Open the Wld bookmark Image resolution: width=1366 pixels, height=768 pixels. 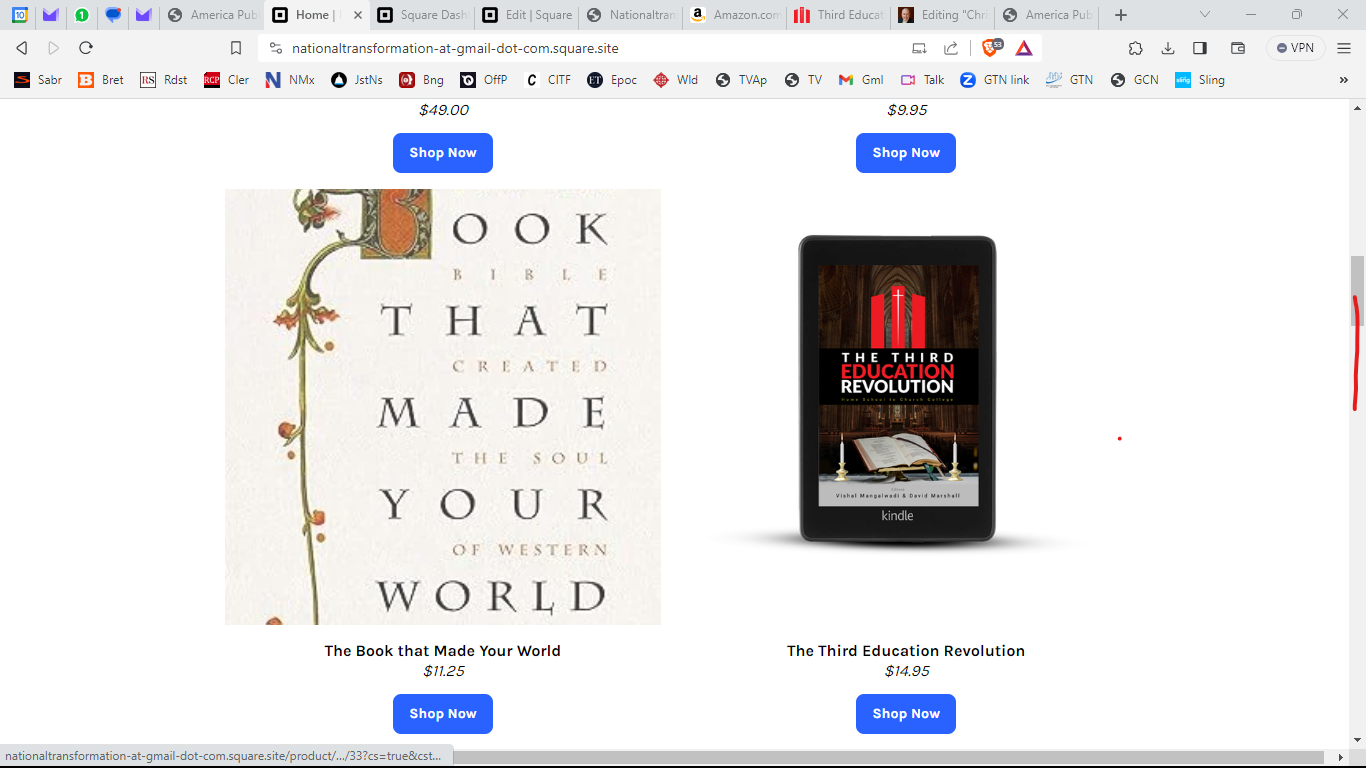pyautogui.click(x=676, y=80)
